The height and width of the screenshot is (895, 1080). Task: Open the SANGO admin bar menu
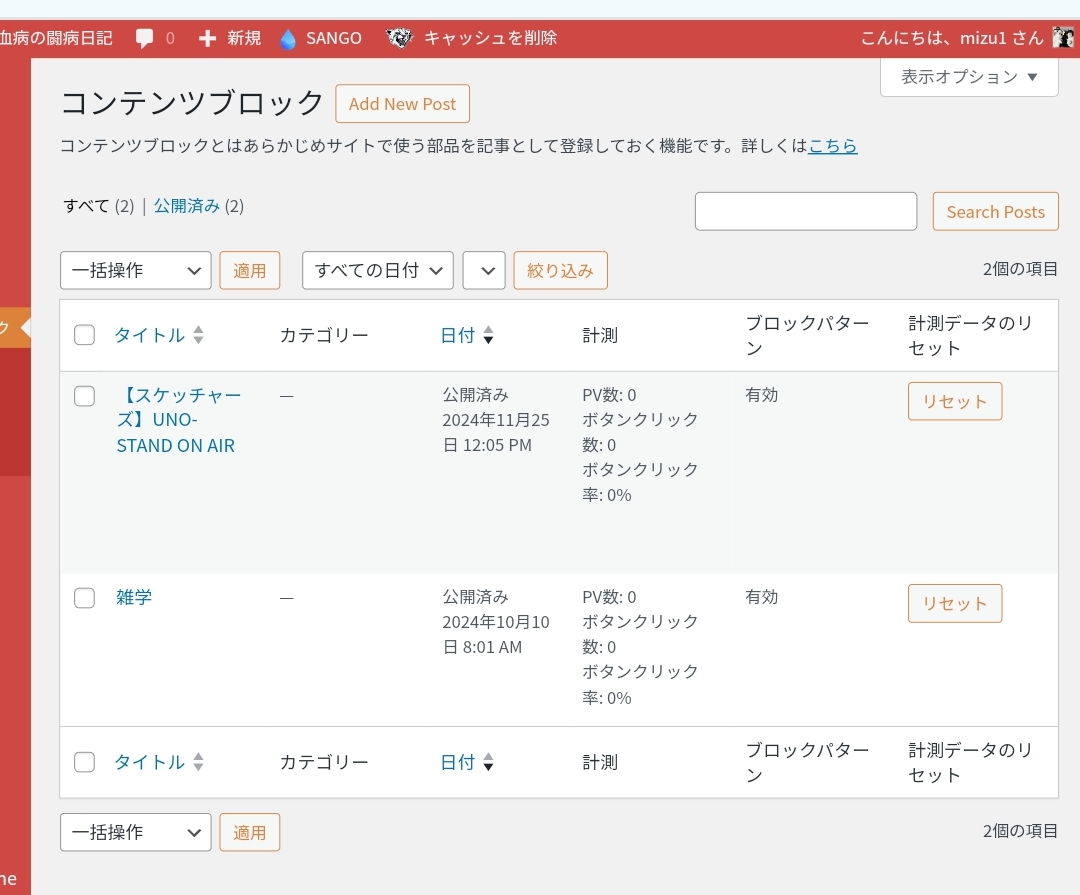(x=321, y=38)
